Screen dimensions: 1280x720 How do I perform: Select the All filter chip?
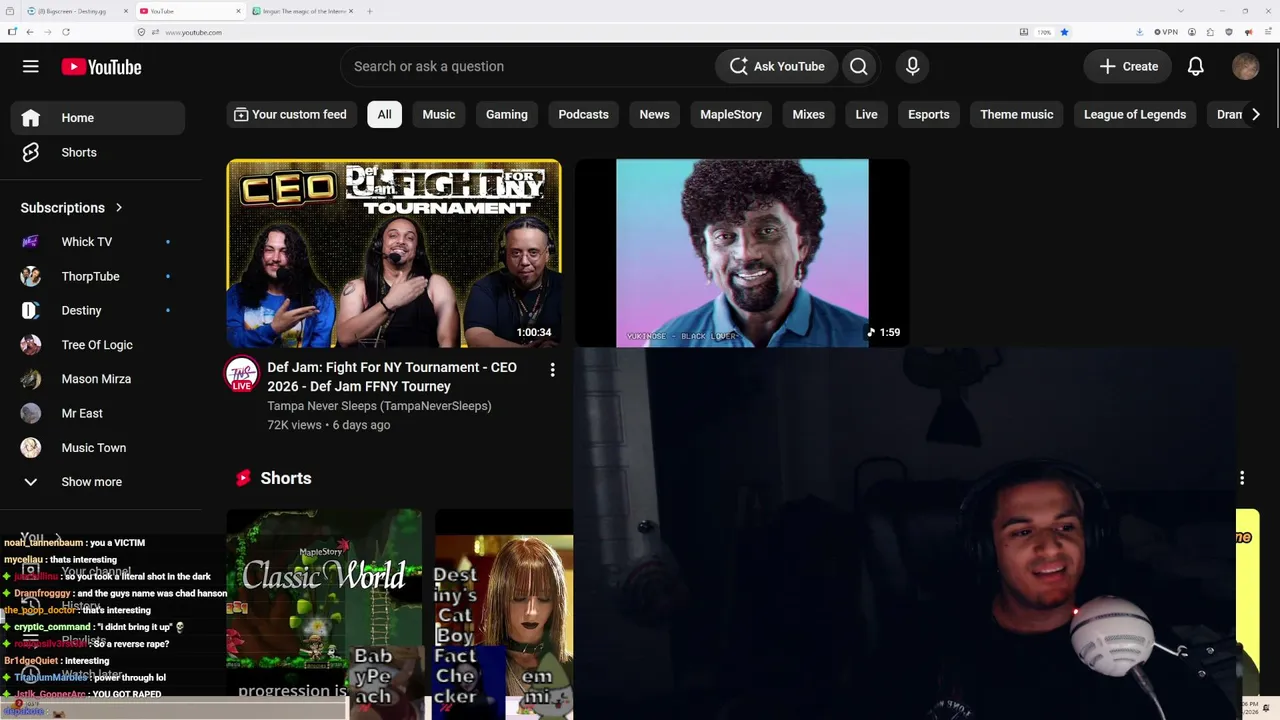384,114
